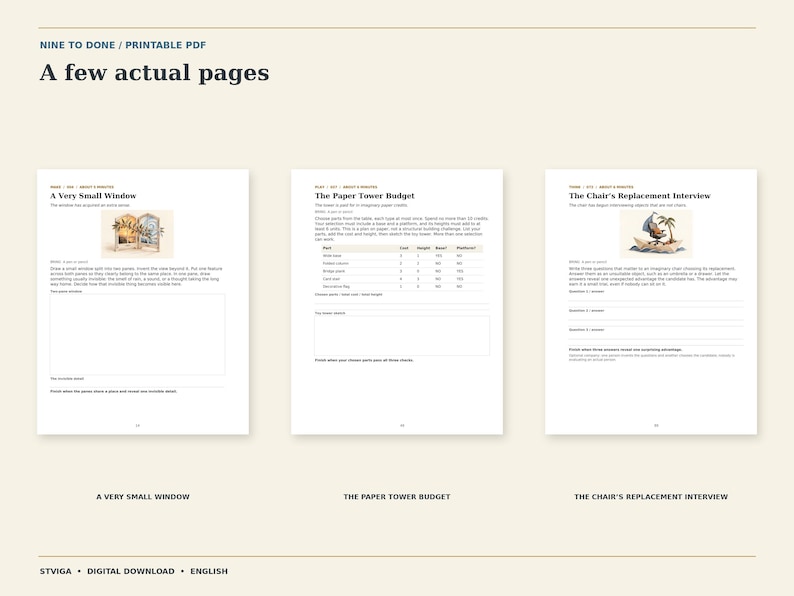This screenshot has height=596, width=794.
Task: Click the window illustration on the first page
Action: pyautogui.click(x=137, y=234)
